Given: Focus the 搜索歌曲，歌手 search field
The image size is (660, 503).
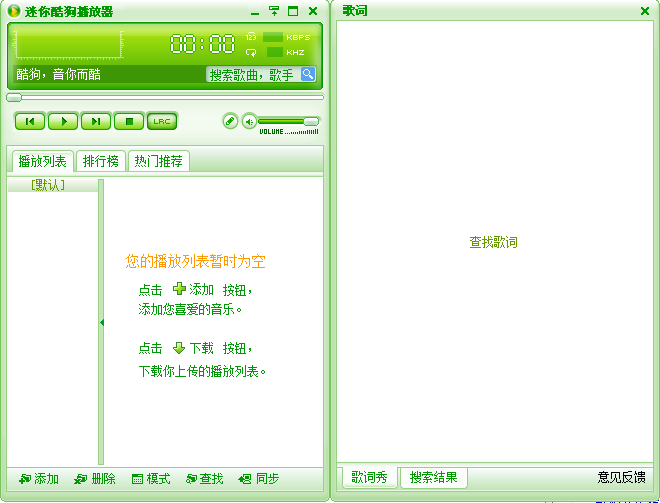Looking at the screenshot, I should coord(253,75).
